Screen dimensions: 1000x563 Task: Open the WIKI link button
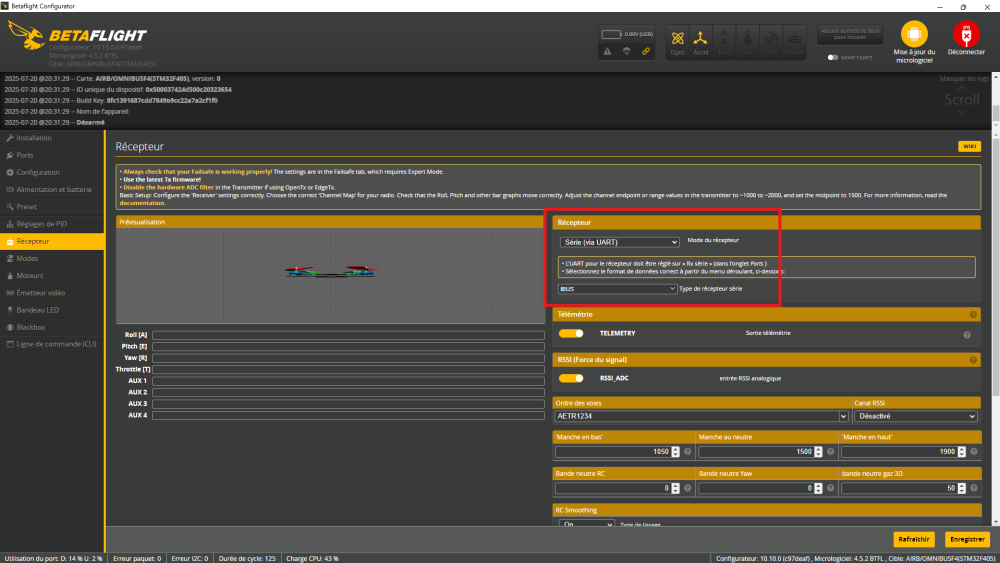click(x=969, y=146)
